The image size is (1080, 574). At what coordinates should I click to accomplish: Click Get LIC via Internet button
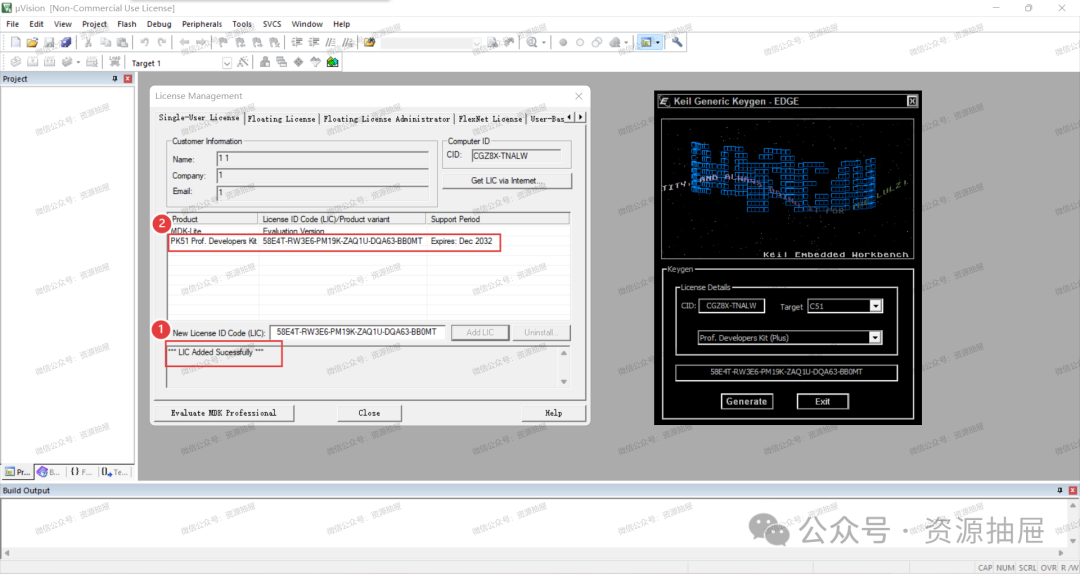pyautogui.click(x=506, y=181)
